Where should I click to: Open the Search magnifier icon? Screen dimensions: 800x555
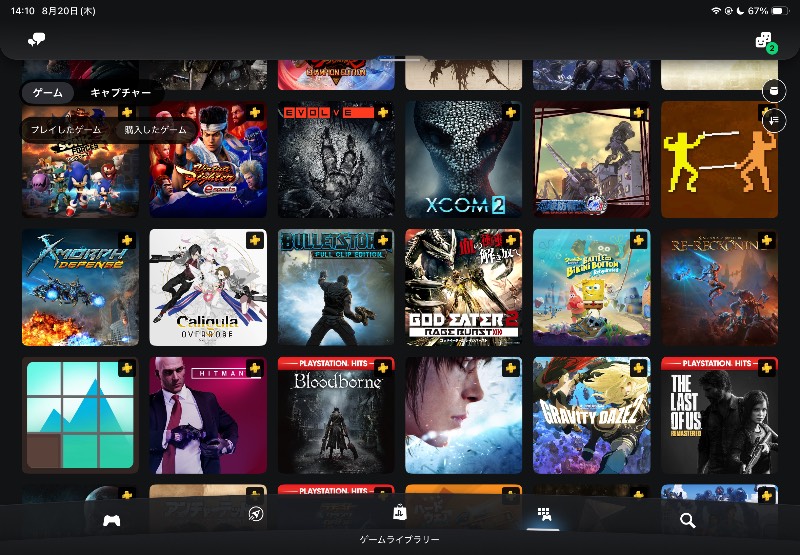[x=688, y=520]
